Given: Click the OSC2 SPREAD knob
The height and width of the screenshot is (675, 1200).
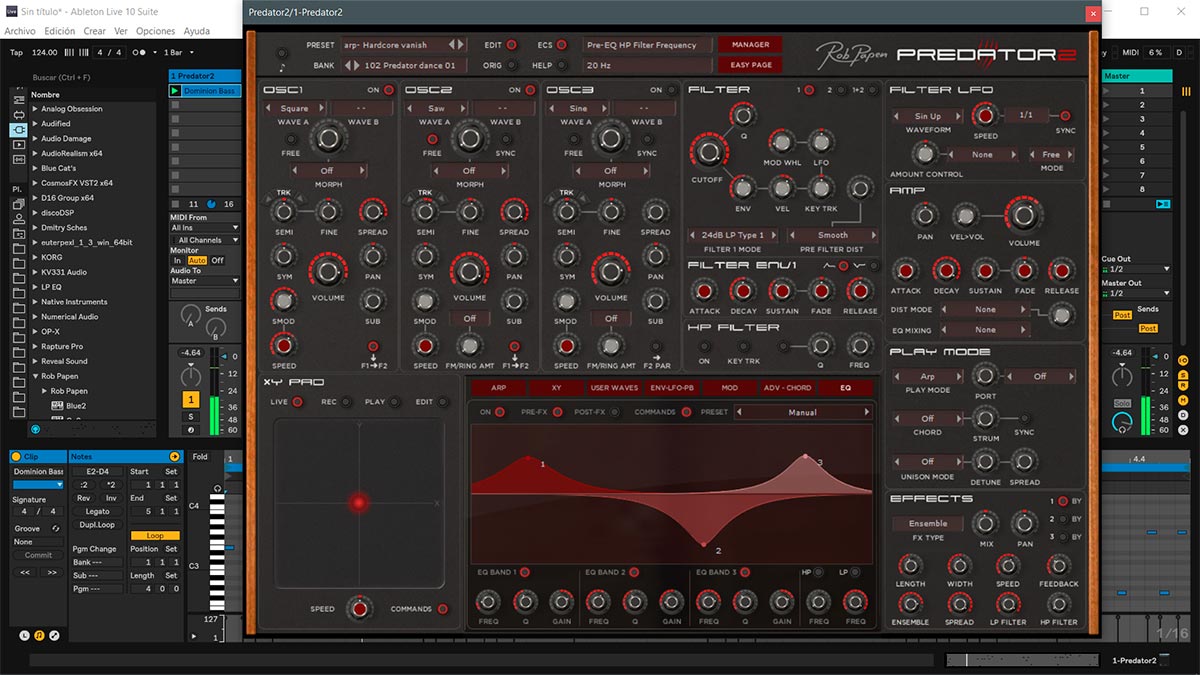Looking at the screenshot, I should point(514,211).
